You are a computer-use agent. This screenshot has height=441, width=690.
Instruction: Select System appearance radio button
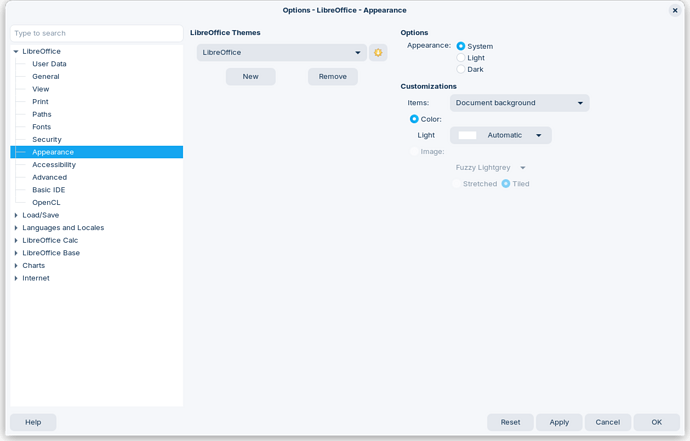click(460, 46)
